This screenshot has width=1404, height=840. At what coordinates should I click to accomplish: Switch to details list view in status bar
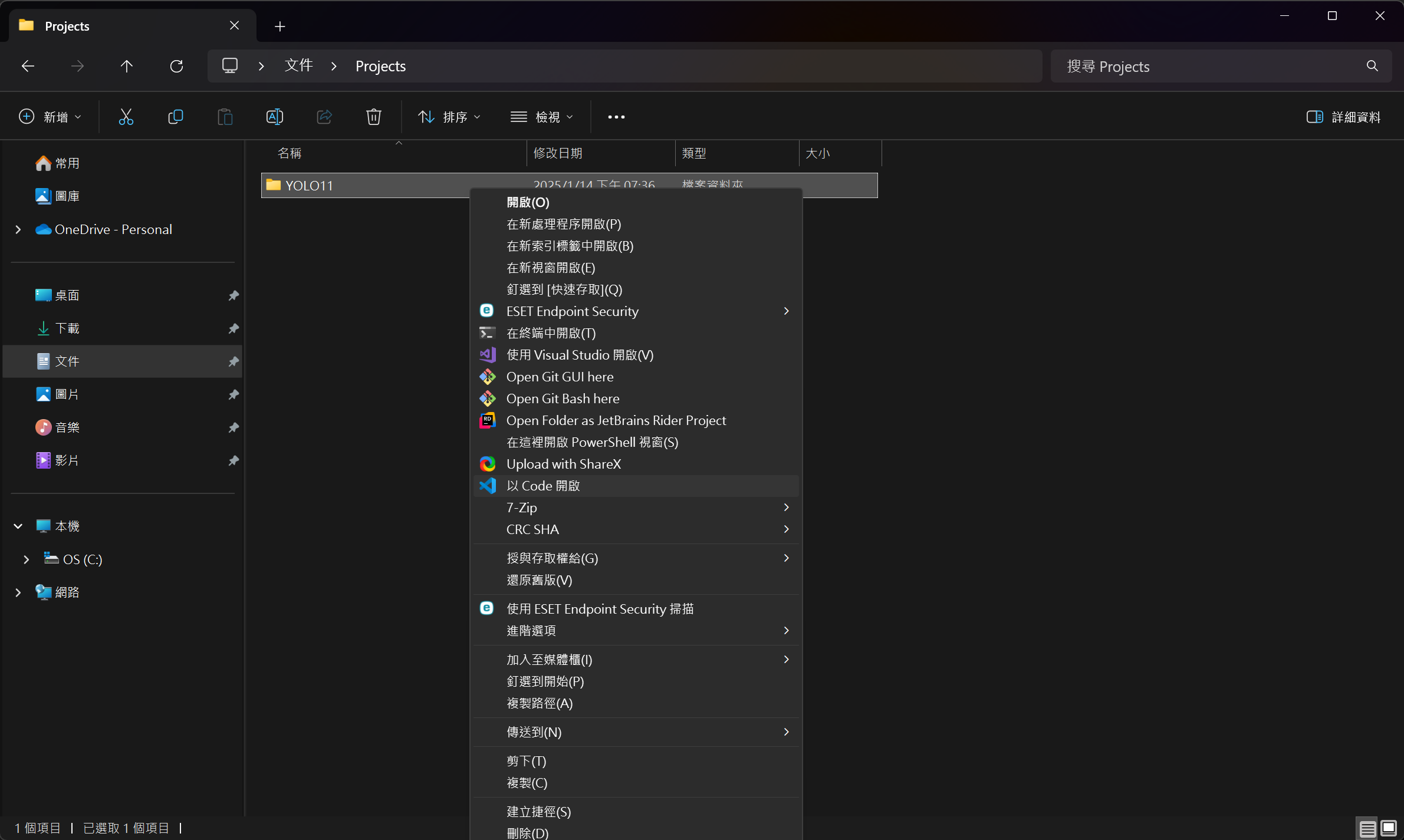pos(1367,828)
